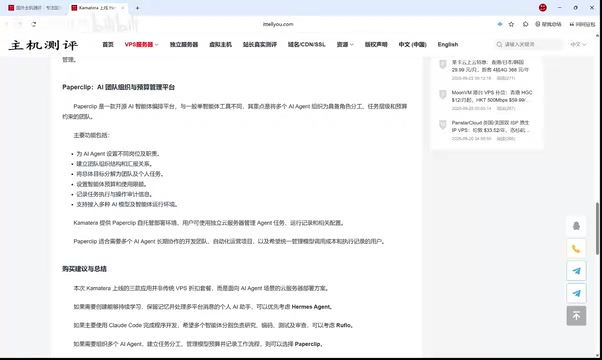Open the sidebar article mentioning 29.99 元/月

pyautogui.click(x=490, y=66)
